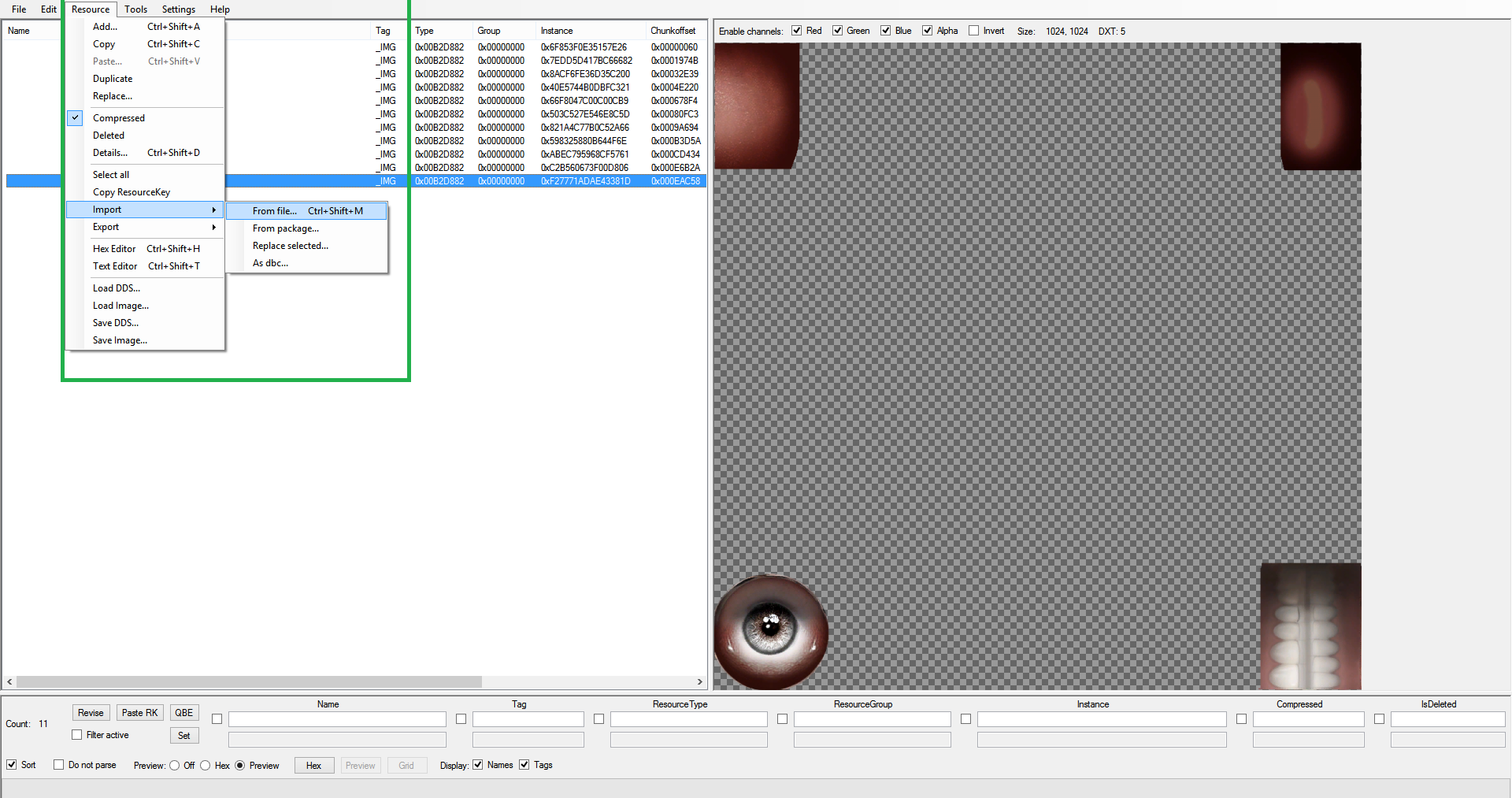Check the Instance filter checkbox
Screen dimensions: 1512x798
966,719
